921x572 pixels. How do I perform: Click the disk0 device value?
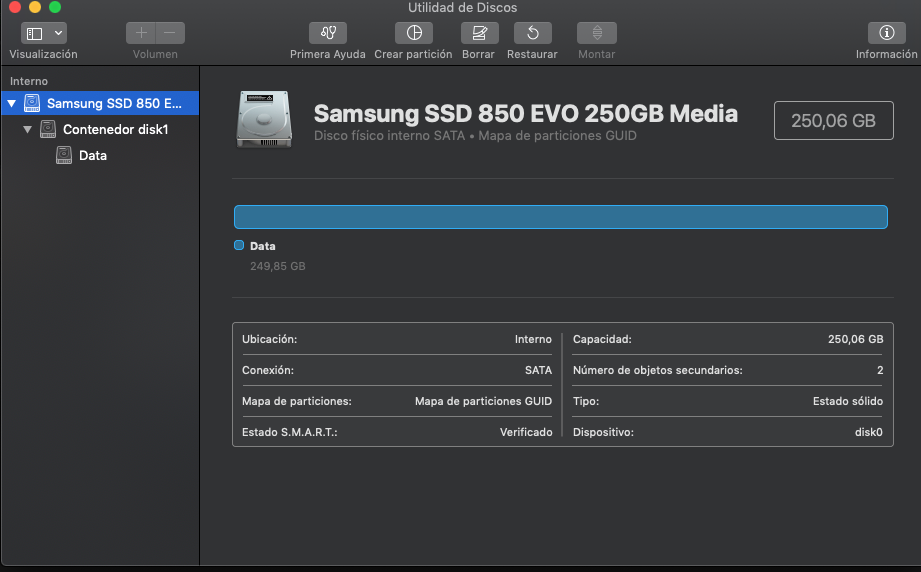pos(869,432)
